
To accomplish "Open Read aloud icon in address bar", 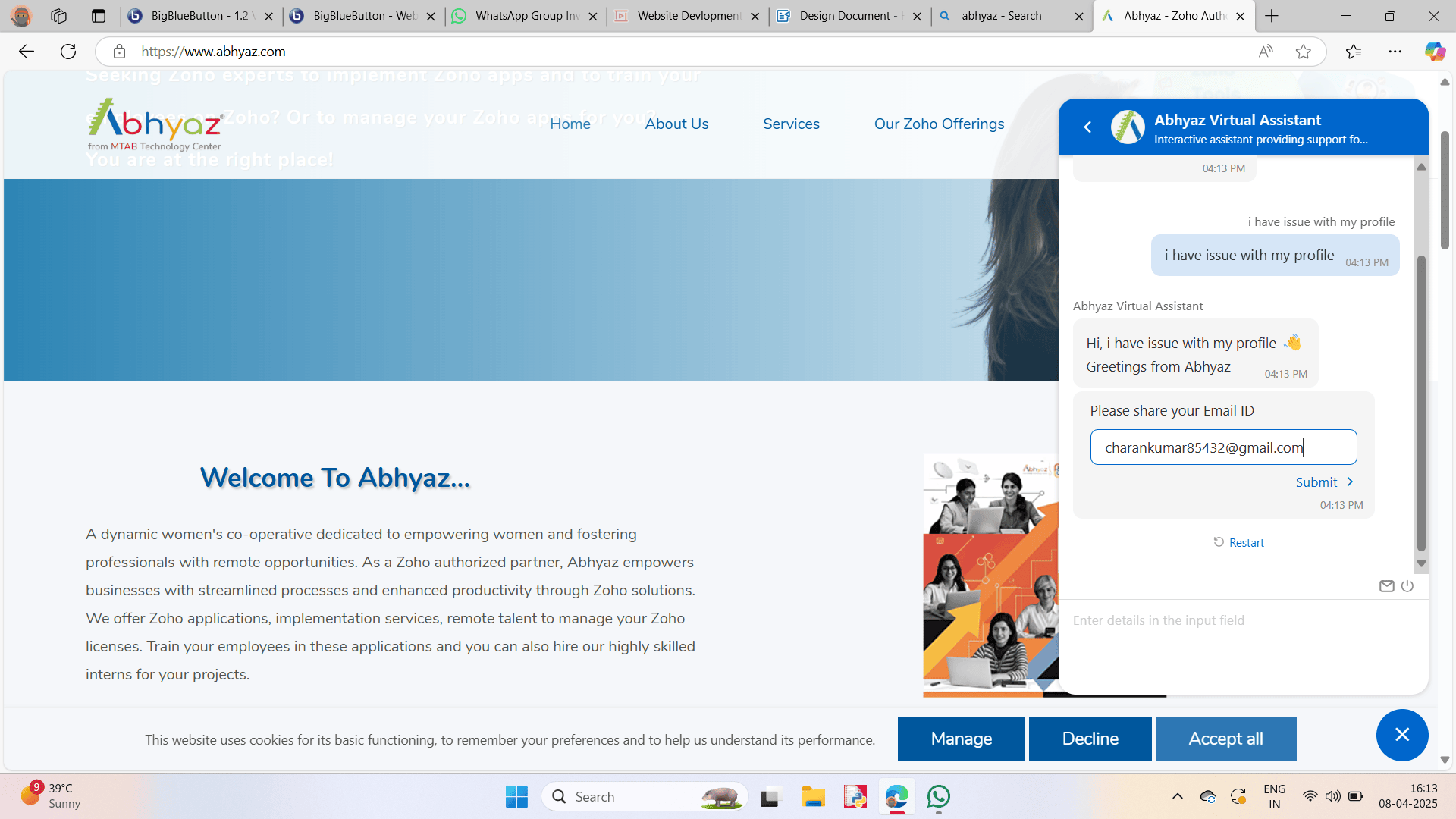I will [x=1266, y=52].
